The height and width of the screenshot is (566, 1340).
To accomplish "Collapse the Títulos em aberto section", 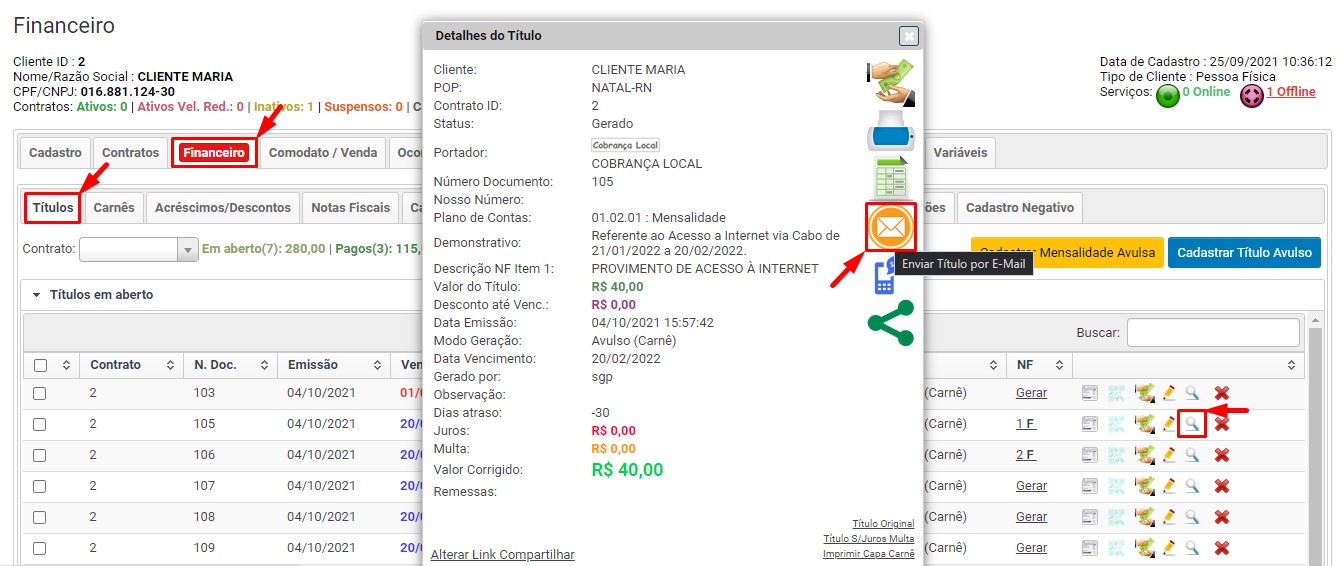I will [37, 295].
